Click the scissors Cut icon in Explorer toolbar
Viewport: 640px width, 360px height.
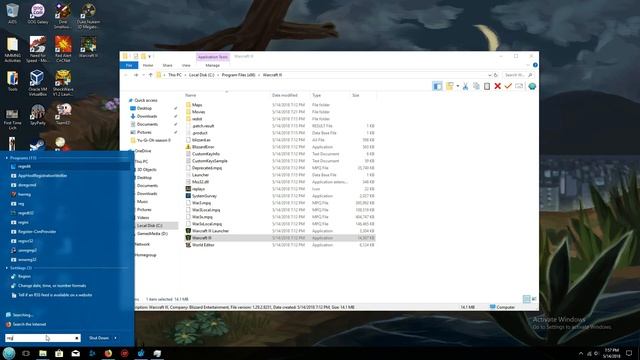coord(465,86)
